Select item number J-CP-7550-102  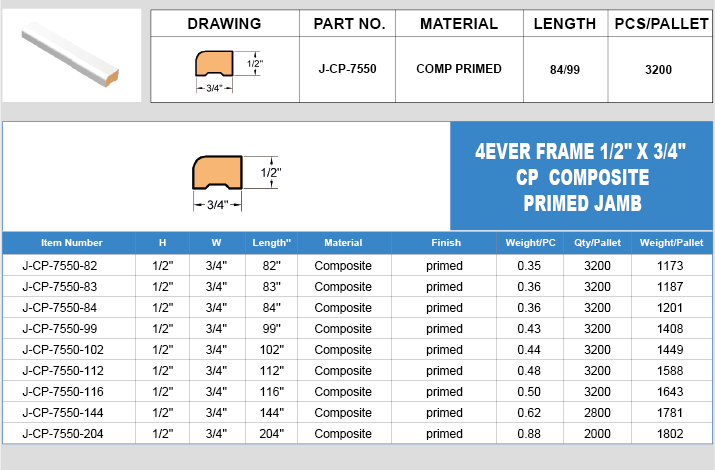tap(63, 350)
